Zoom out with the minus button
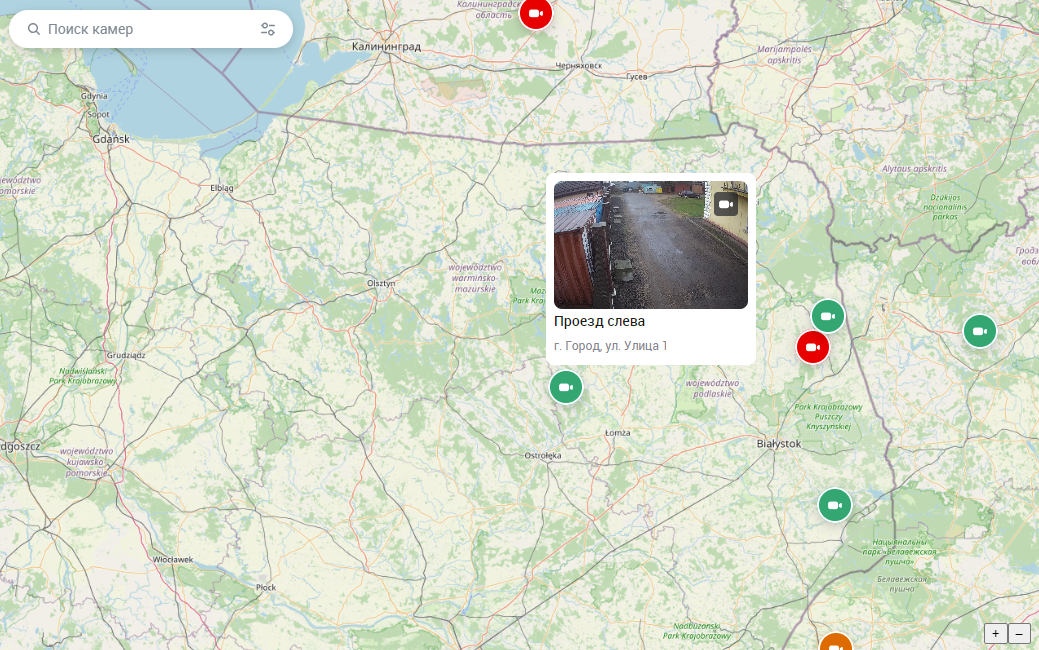This screenshot has width=1039, height=650. click(x=1019, y=633)
